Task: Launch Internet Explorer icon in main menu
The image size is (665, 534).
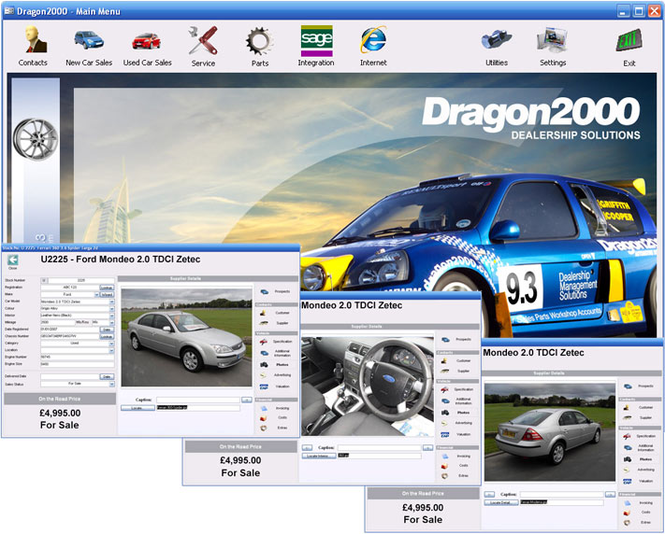Action: tap(373, 45)
